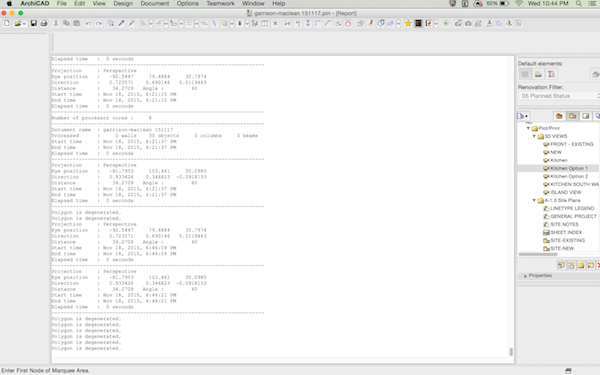Click the camera icon in toolbar
This screenshot has width=600, height=375.
(x=468, y=23)
